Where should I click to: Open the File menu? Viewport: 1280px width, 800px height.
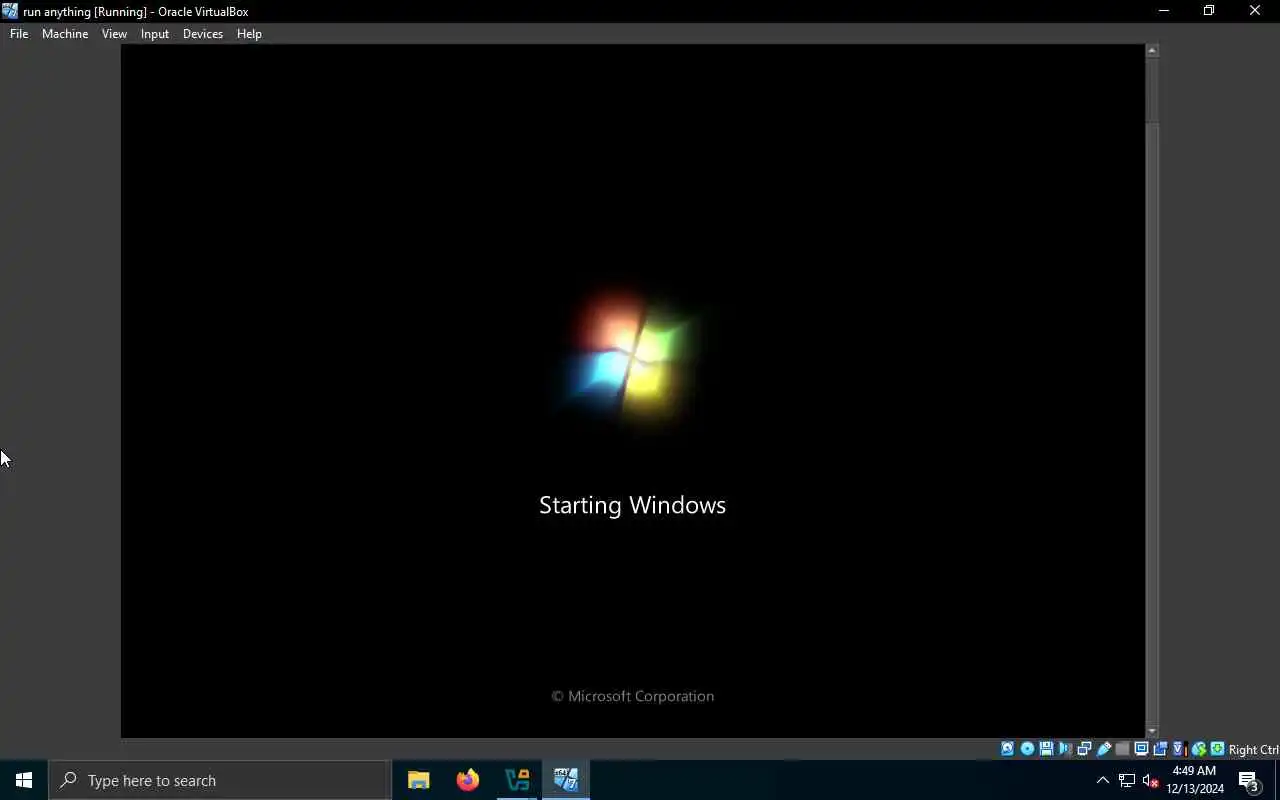[x=19, y=33]
